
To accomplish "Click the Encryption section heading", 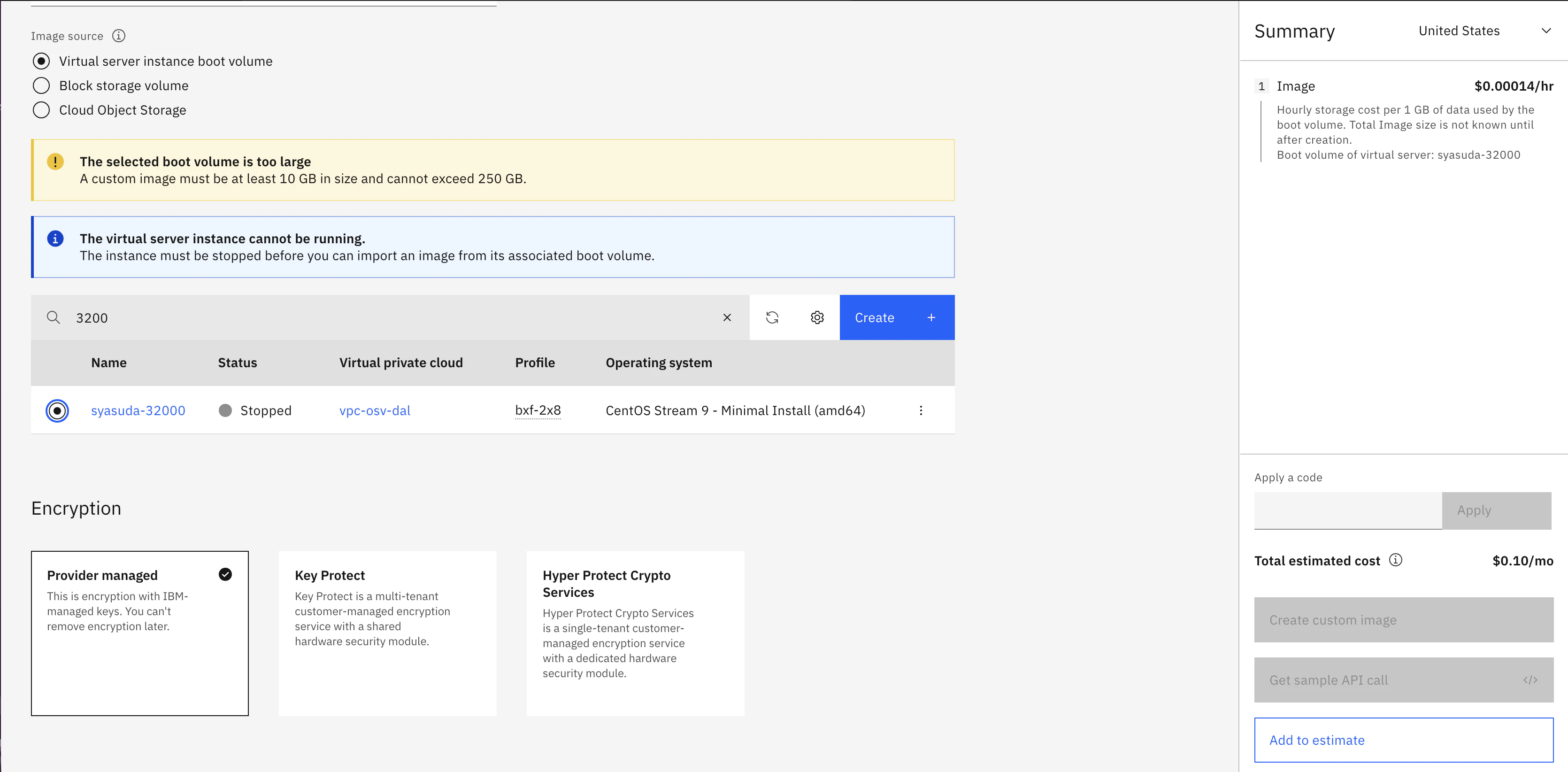I will tap(76, 509).
